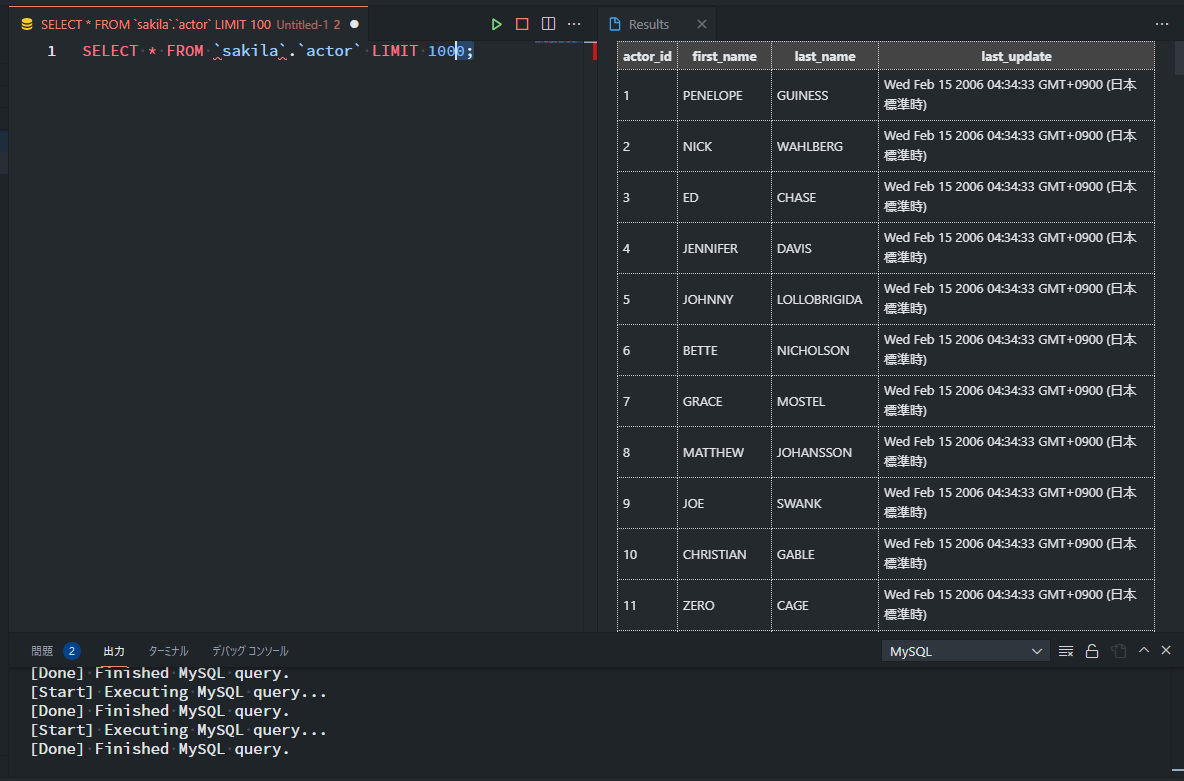This screenshot has height=781, width=1184.
Task: Open editor More Actions ellipsis menu
Action: coord(574,24)
